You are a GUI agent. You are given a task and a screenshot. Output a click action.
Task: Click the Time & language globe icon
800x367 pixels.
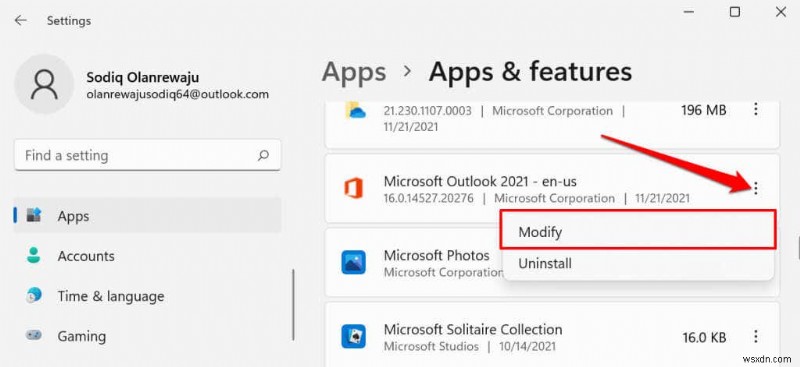coord(34,296)
